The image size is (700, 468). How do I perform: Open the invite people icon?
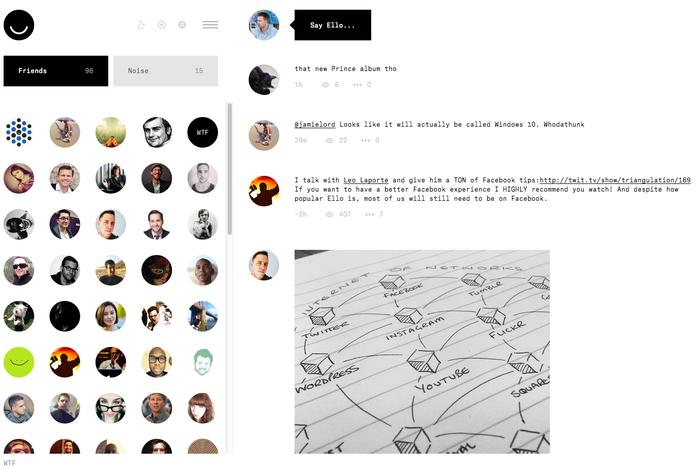point(141,25)
